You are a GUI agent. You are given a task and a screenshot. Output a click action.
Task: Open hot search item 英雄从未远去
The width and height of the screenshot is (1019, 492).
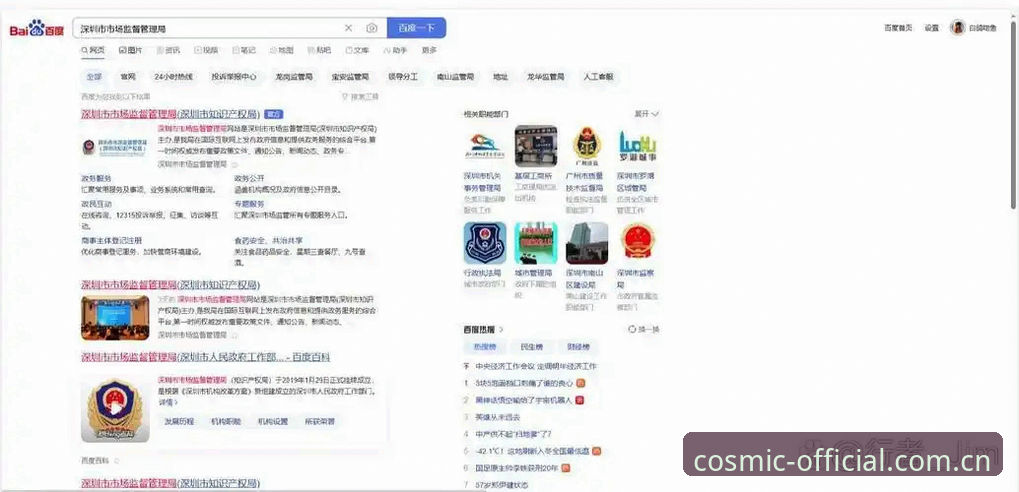pos(498,417)
